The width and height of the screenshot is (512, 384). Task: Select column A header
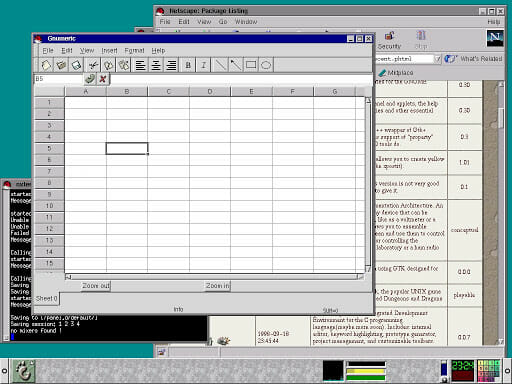click(x=86, y=91)
